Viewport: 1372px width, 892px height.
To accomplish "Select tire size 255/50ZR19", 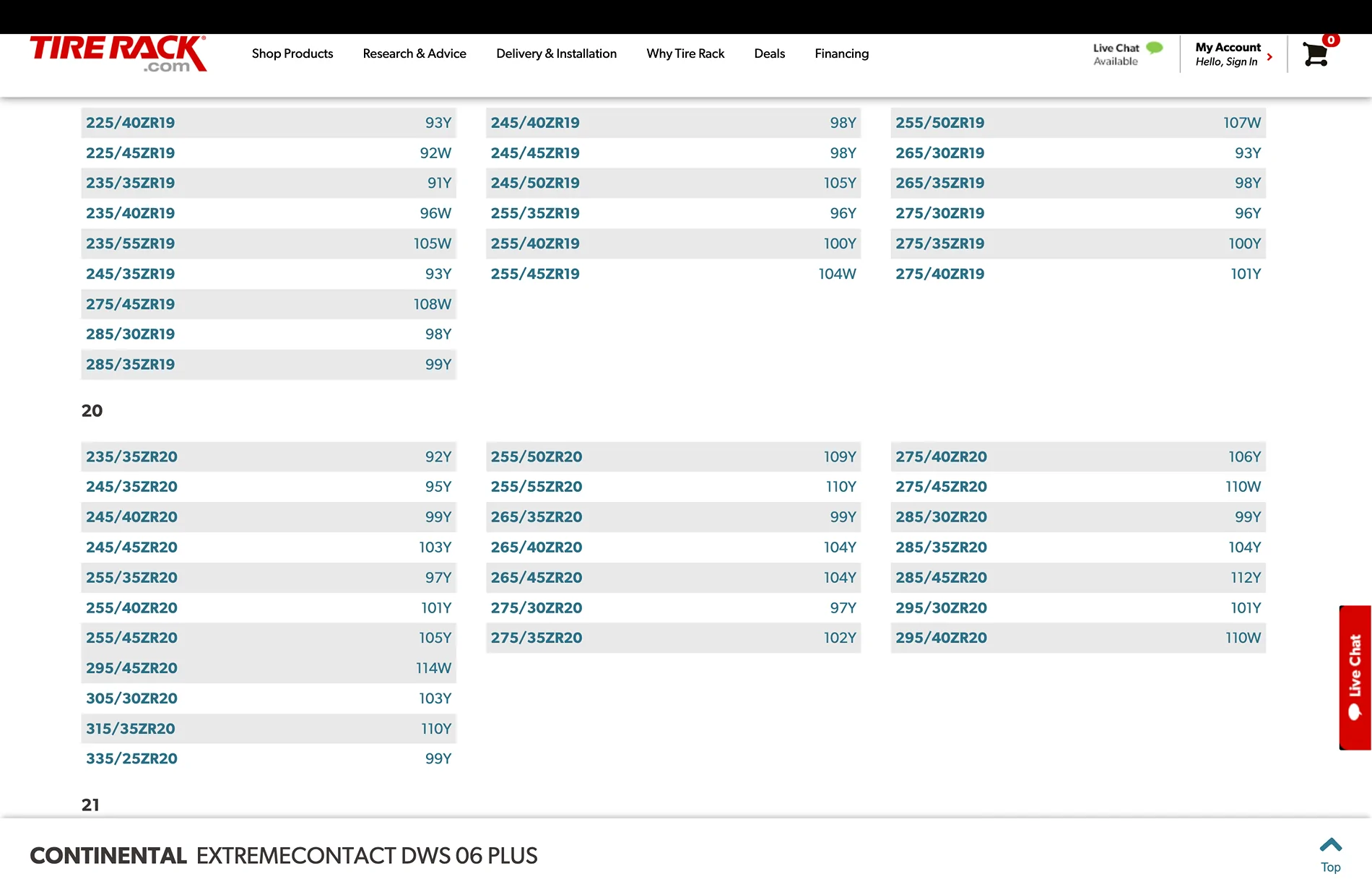I will pos(1078,123).
